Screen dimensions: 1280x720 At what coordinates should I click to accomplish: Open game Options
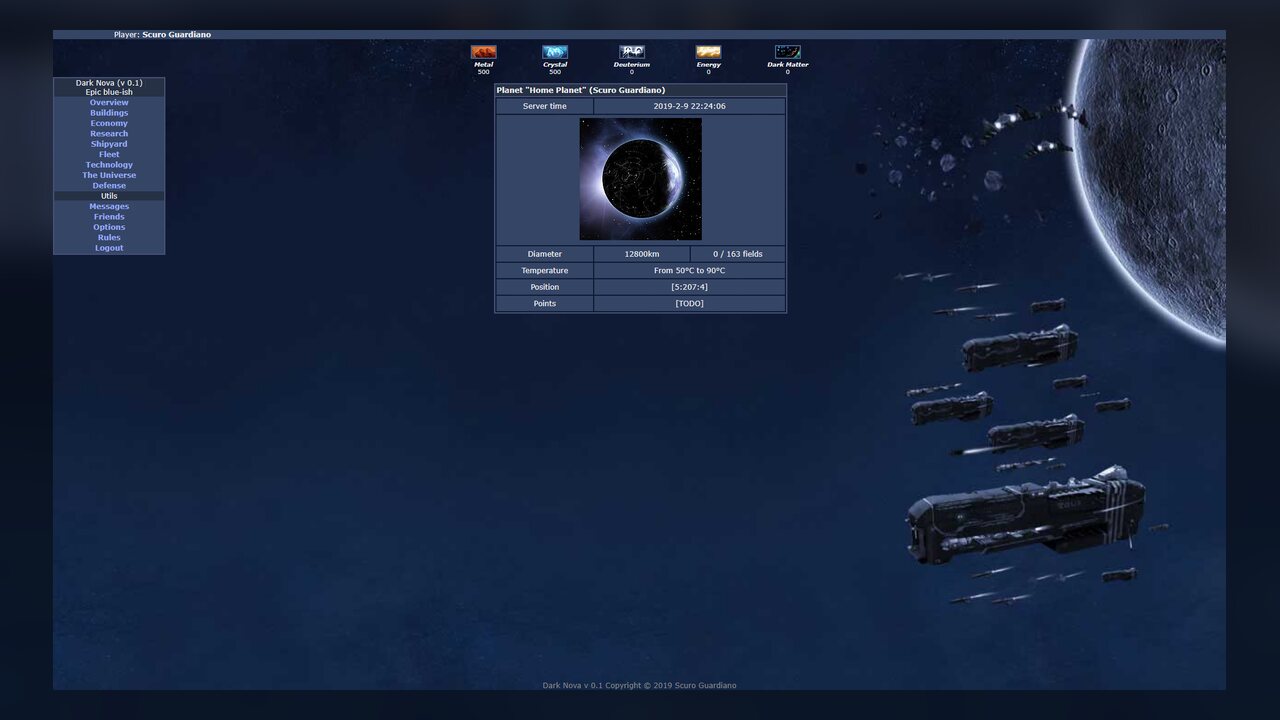coord(109,227)
